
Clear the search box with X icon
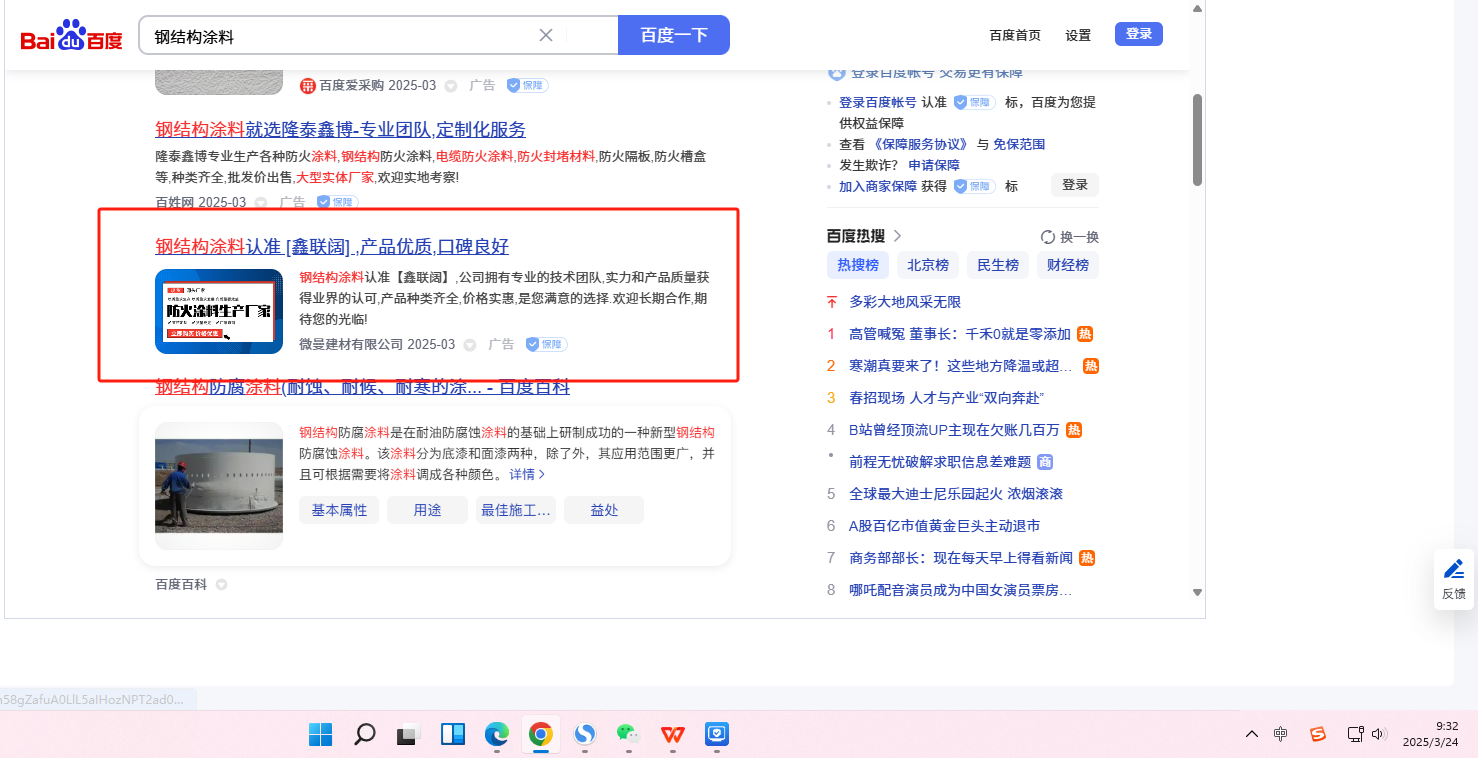coord(546,35)
